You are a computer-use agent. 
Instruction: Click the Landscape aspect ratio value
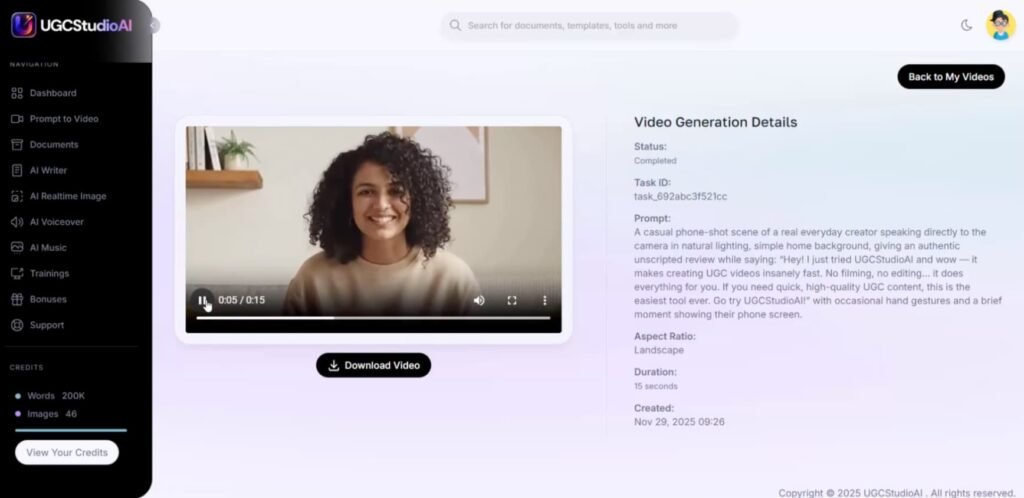pos(659,350)
